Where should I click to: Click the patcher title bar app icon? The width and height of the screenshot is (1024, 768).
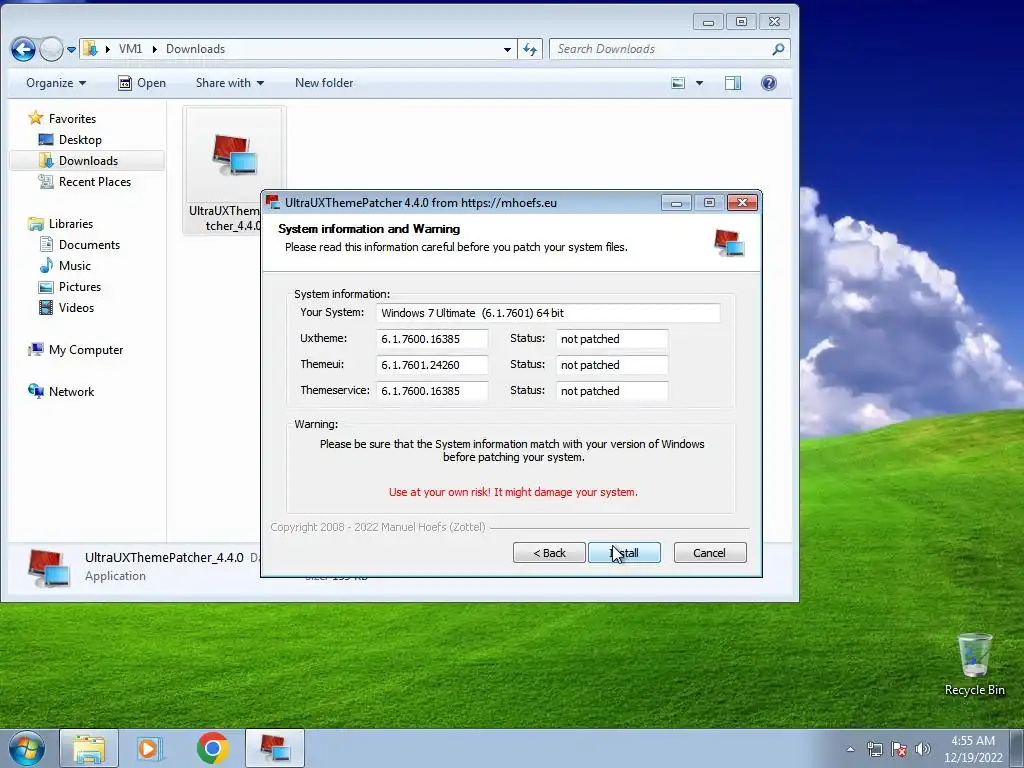273,202
